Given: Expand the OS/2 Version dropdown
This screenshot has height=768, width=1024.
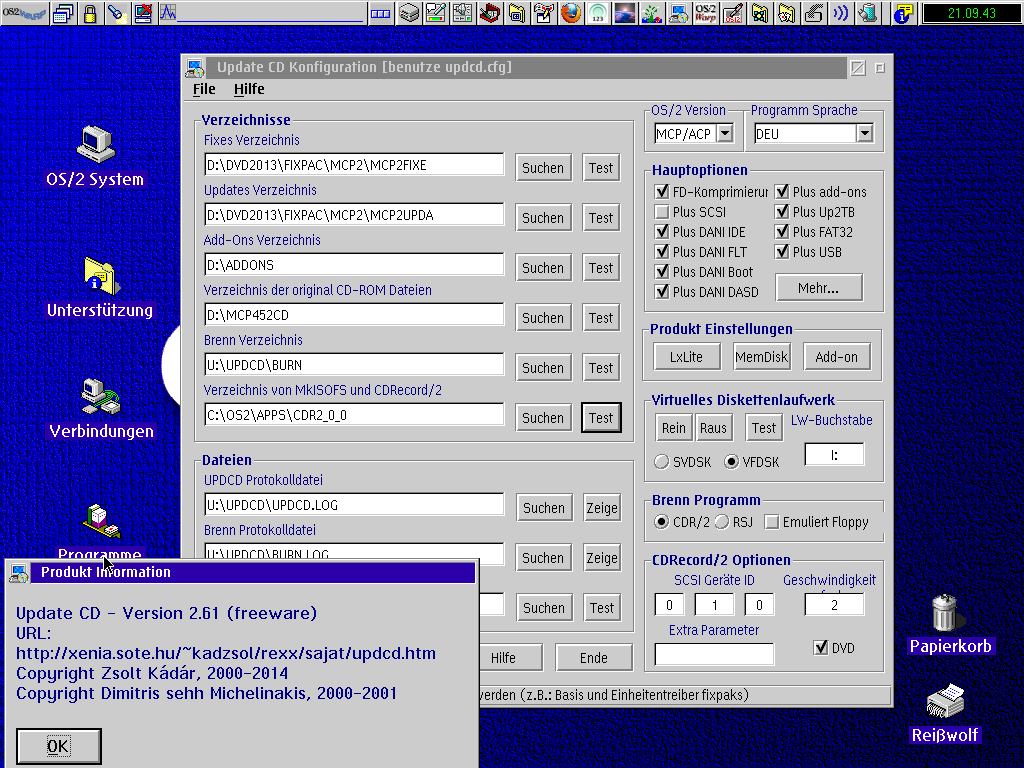Looking at the screenshot, I should tap(725, 133).
